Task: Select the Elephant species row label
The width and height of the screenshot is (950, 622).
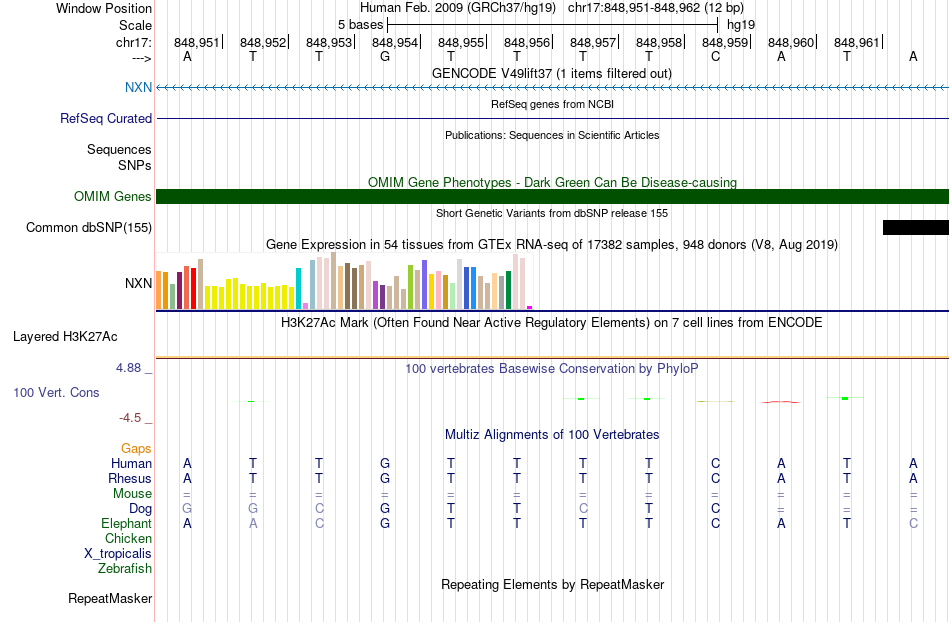Action: [126, 523]
